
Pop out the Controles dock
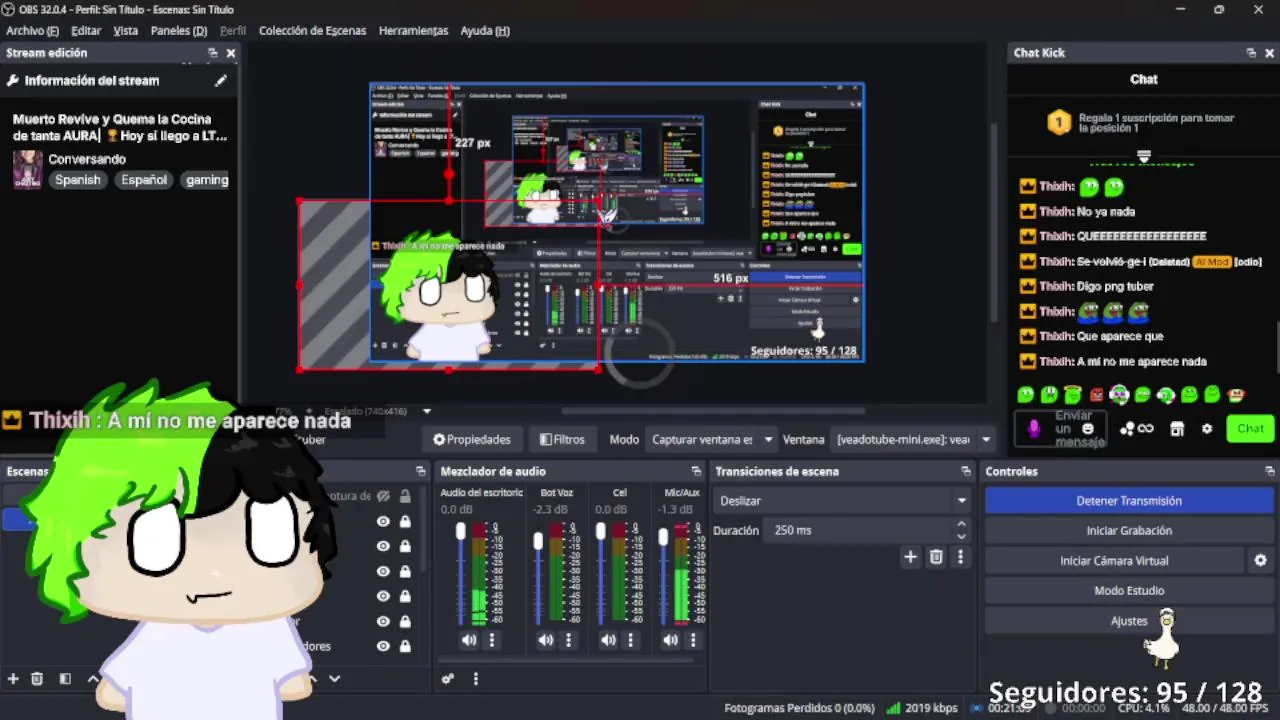pyautogui.click(x=1269, y=471)
